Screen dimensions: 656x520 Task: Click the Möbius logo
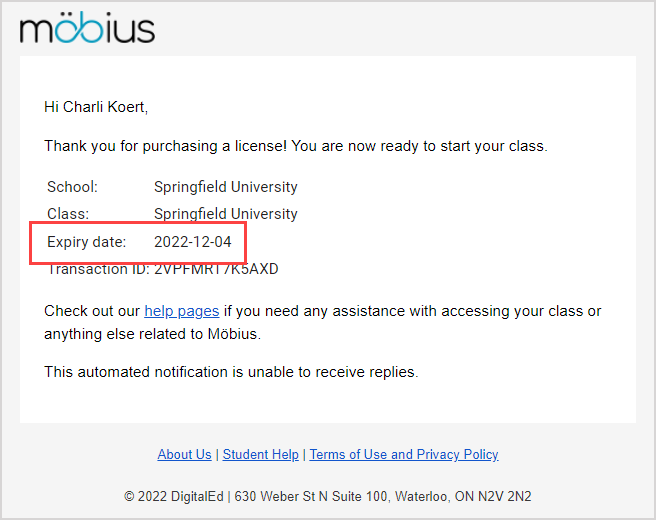point(87,28)
